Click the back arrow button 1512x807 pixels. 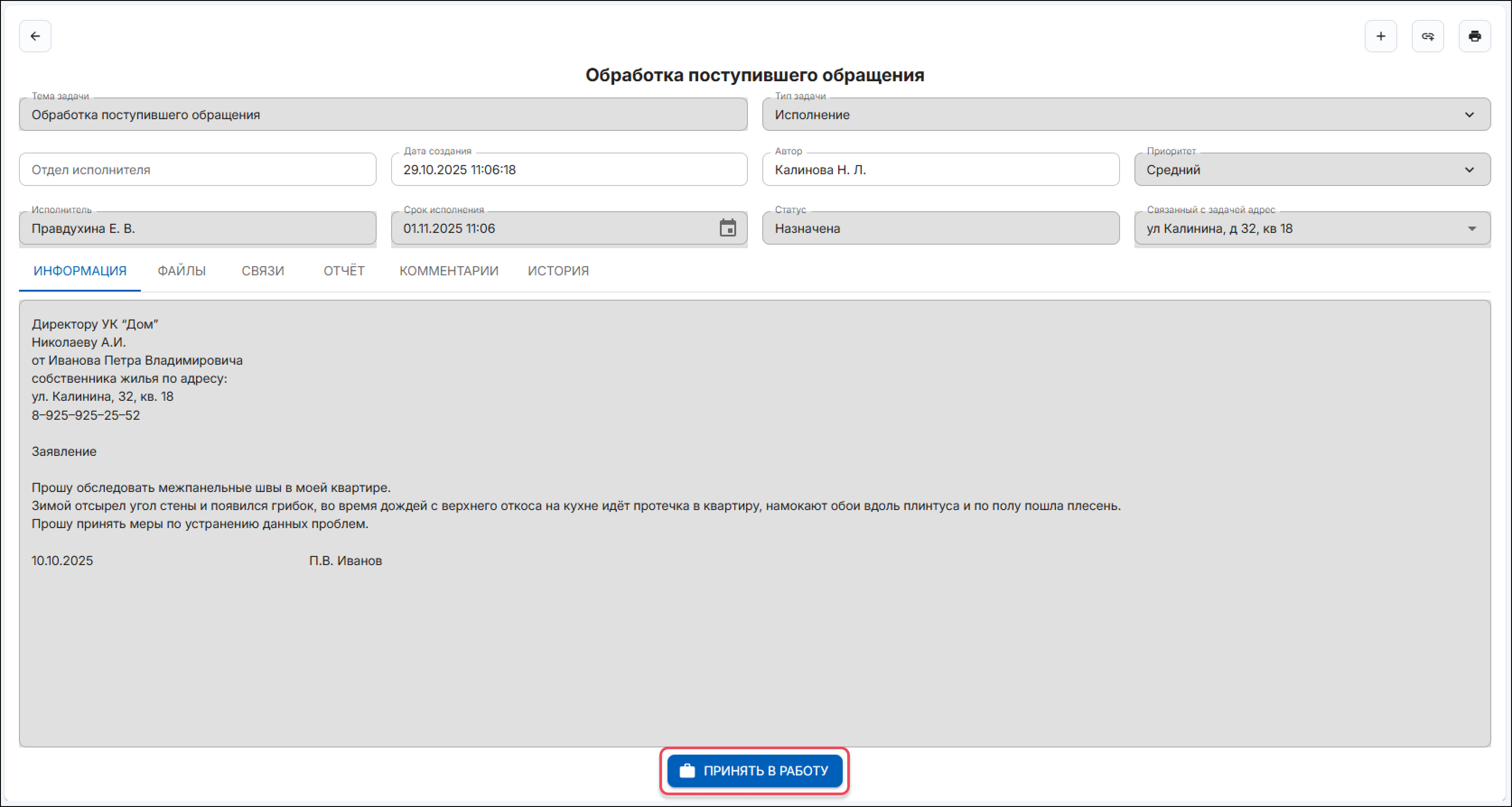[x=35, y=37]
